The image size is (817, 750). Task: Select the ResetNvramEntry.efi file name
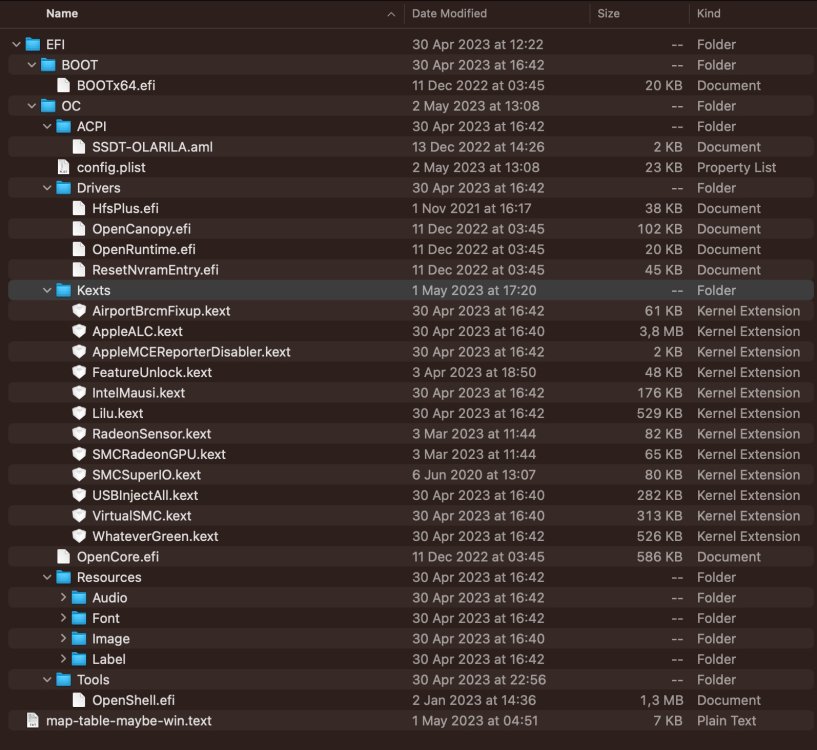point(155,270)
